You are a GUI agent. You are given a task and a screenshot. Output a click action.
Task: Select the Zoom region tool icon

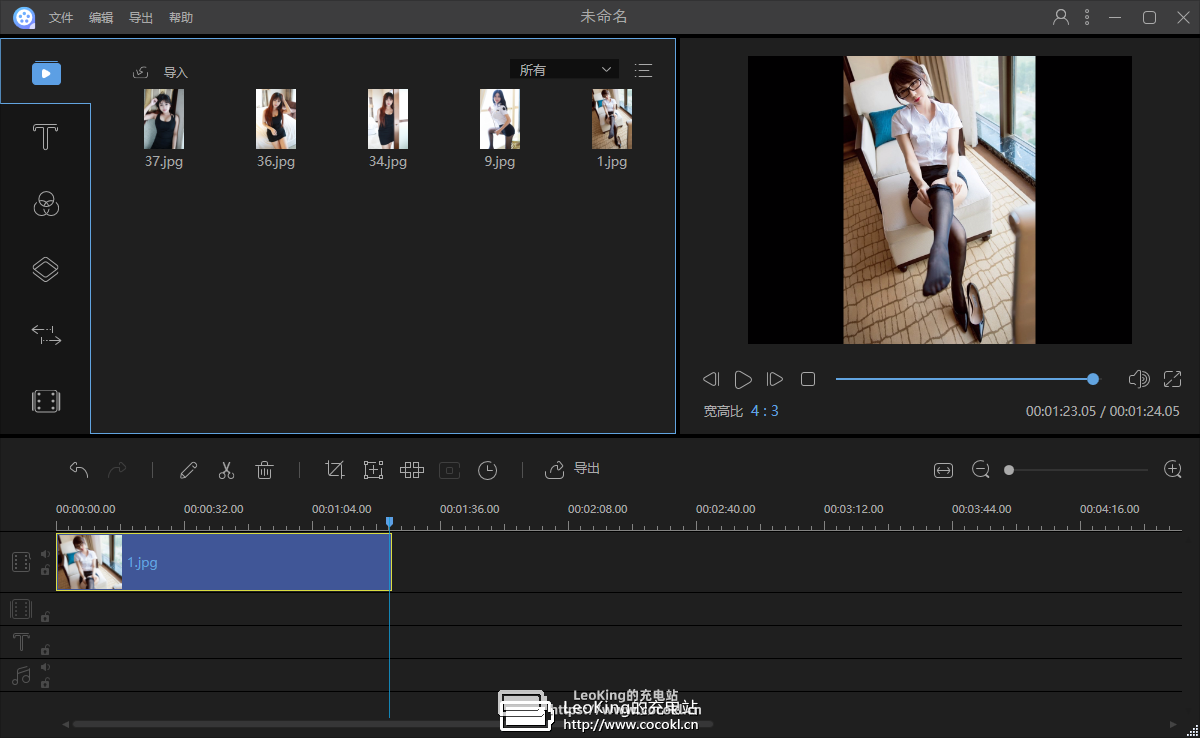[x=373, y=470]
